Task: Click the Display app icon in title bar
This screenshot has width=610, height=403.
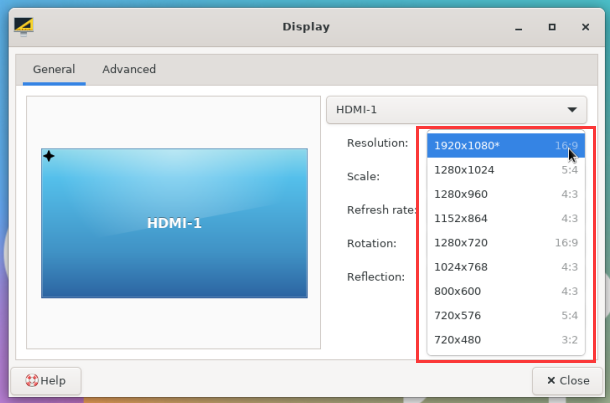Action: click(23, 27)
